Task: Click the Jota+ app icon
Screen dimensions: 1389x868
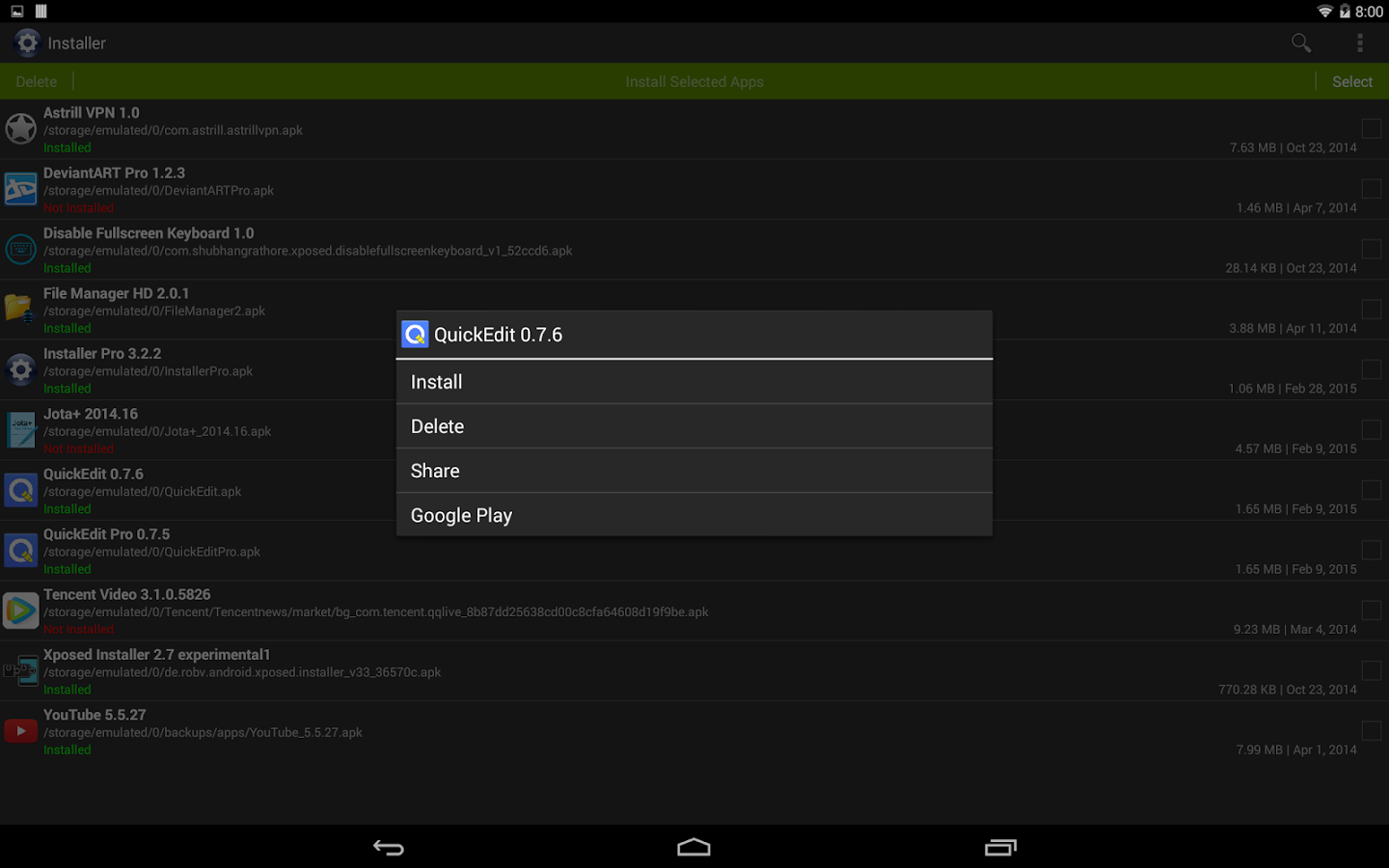Action: pyautogui.click(x=20, y=430)
